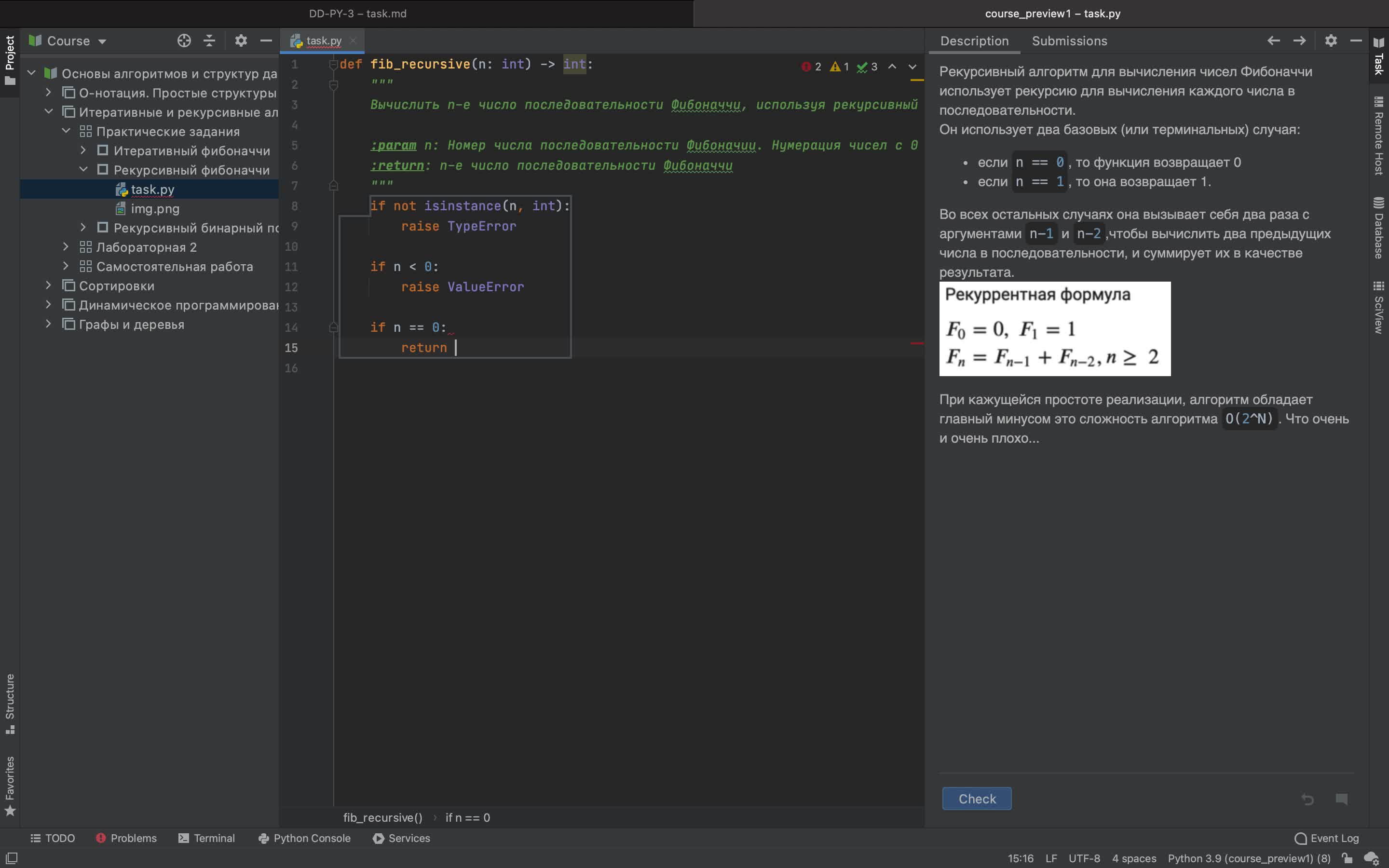The width and height of the screenshot is (1389, 868).
Task: Select the task.py editor tab
Action: [x=323, y=41]
